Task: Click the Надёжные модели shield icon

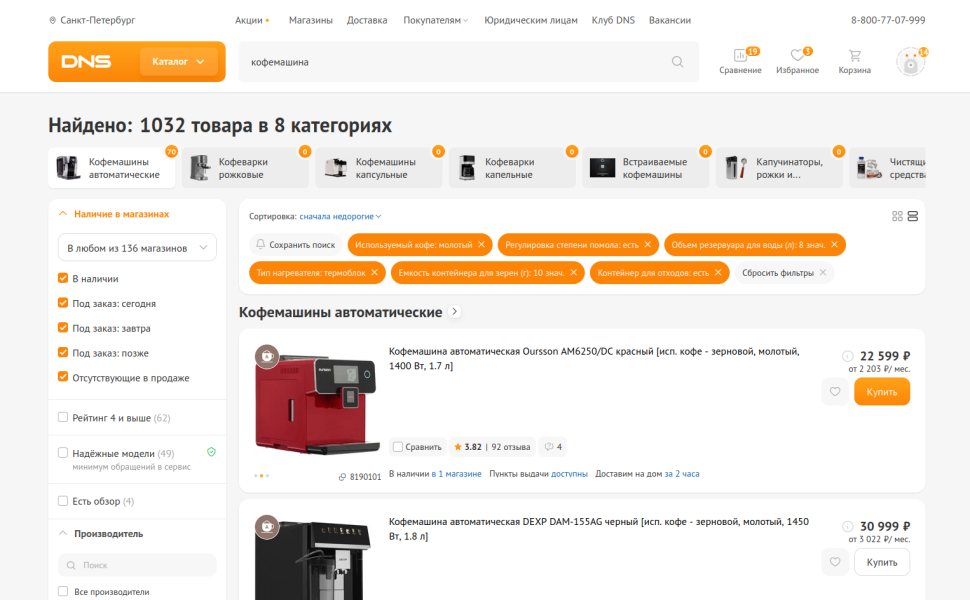Action: 211,452
